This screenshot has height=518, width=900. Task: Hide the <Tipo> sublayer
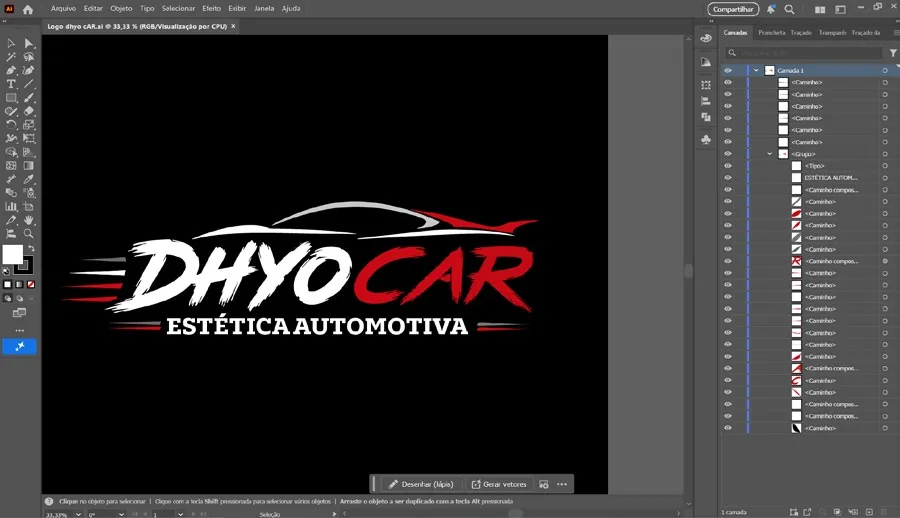(728, 166)
